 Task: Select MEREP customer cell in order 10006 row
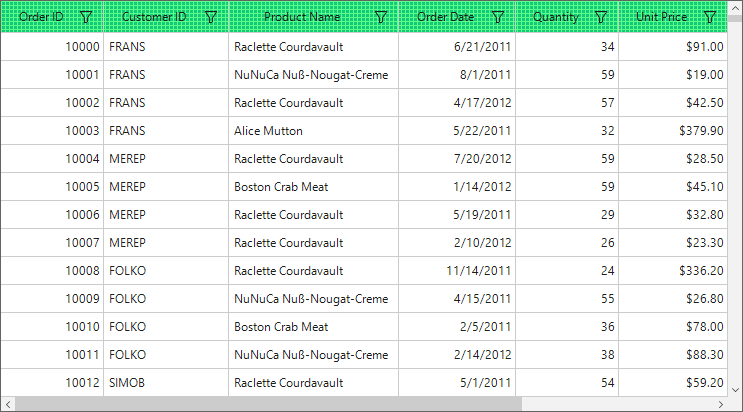click(x=166, y=214)
